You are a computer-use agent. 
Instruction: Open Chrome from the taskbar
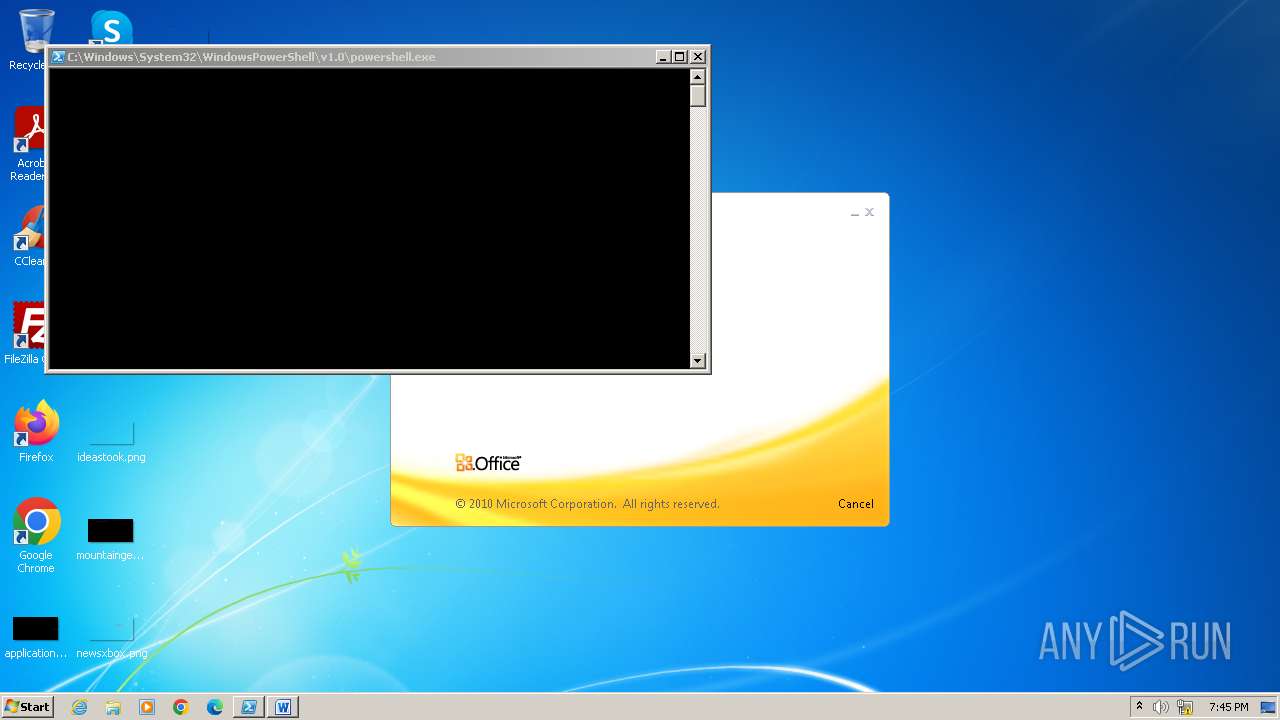click(x=181, y=707)
